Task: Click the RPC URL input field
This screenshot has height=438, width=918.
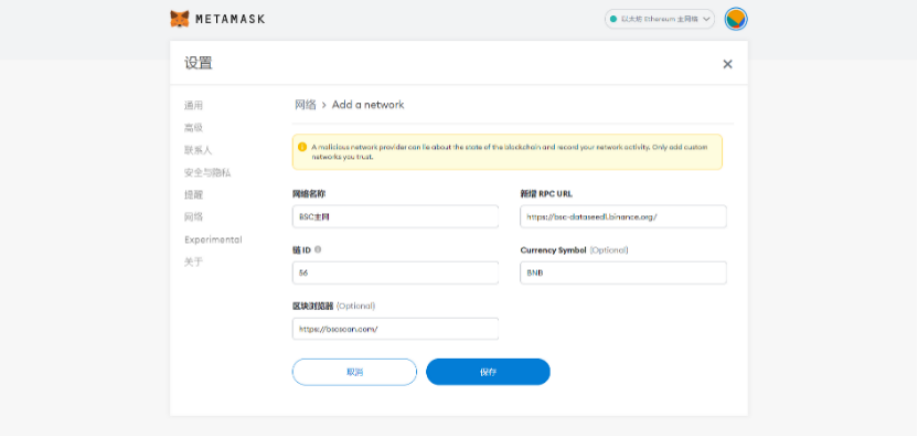Action: (623, 217)
